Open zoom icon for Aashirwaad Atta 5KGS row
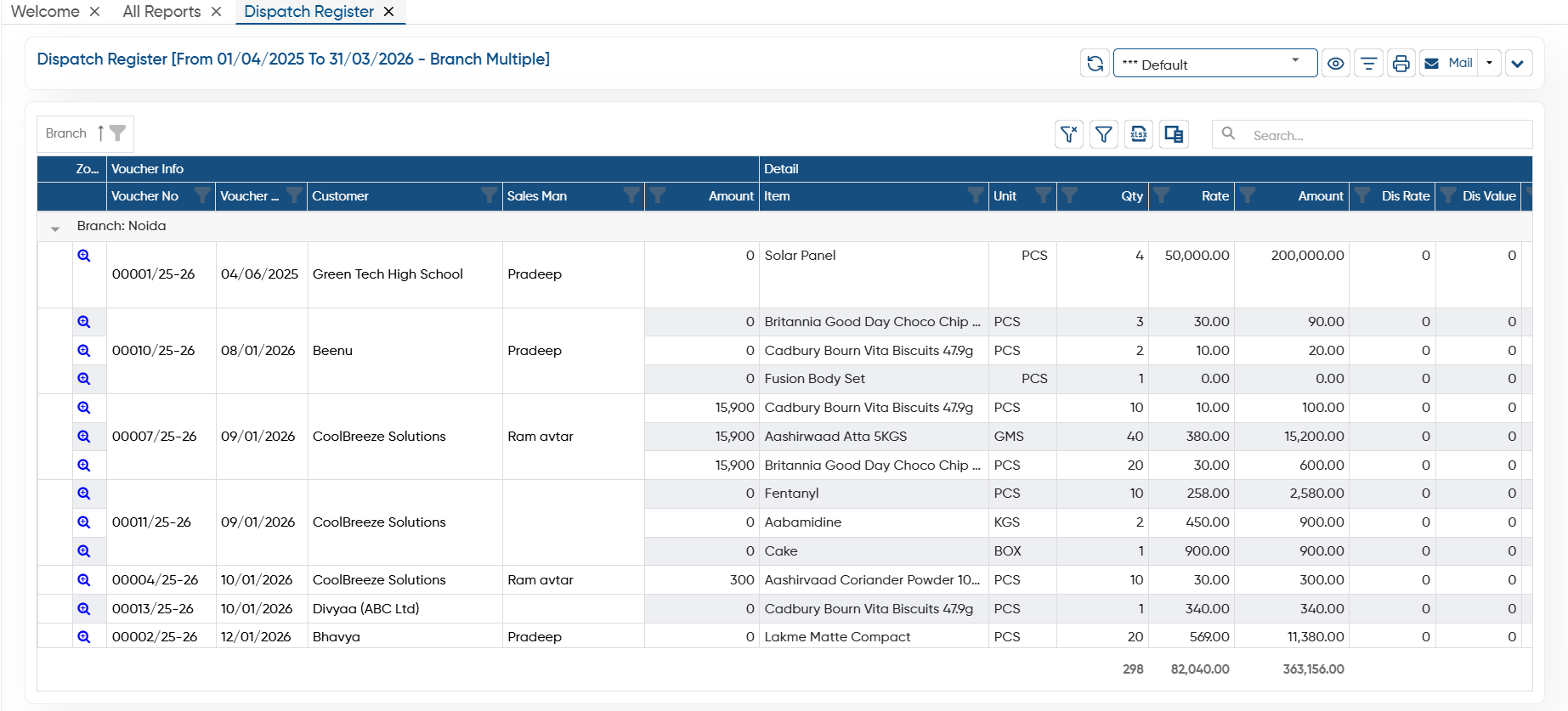This screenshot has height=711, width=1568. point(84,437)
